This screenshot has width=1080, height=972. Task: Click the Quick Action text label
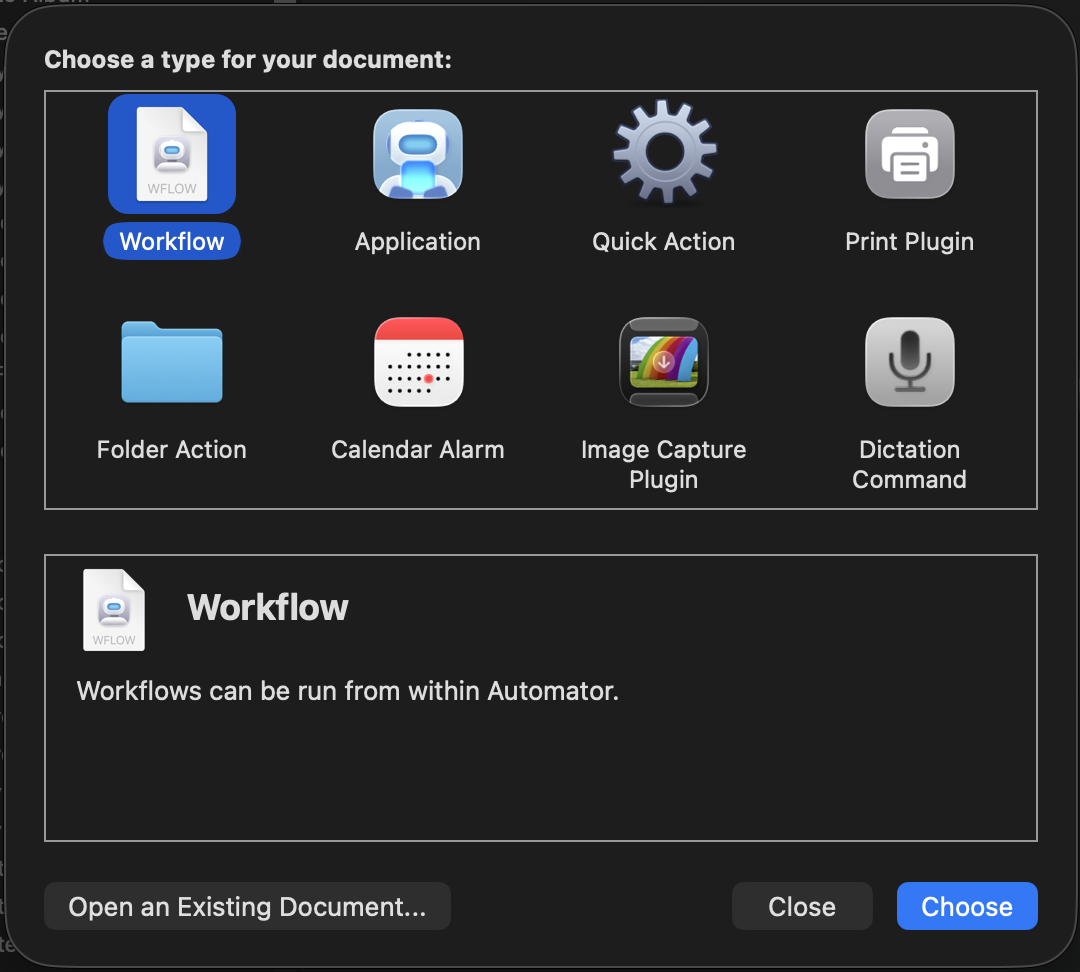pos(663,242)
